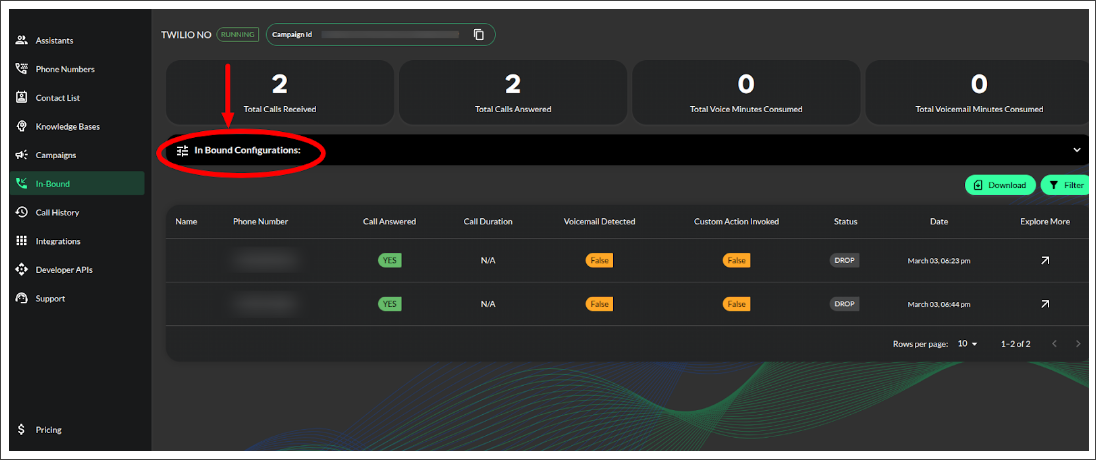
Task: Click the Filter button
Action: pos(1067,185)
